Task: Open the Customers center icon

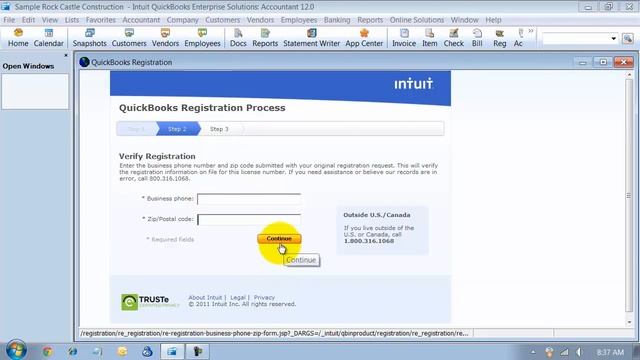Action: (129, 38)
